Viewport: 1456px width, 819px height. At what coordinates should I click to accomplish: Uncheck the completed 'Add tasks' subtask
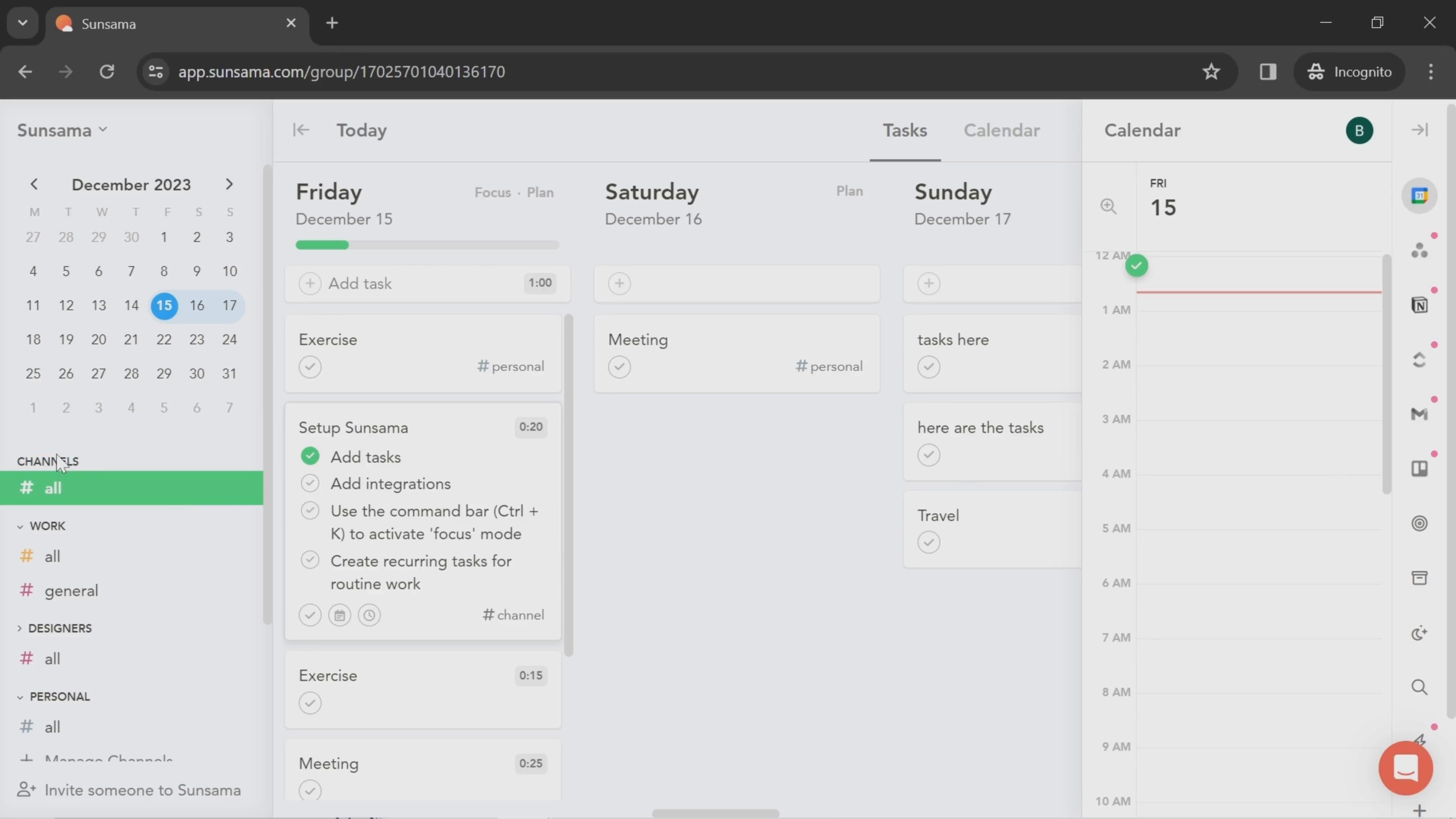coord(310,456)
